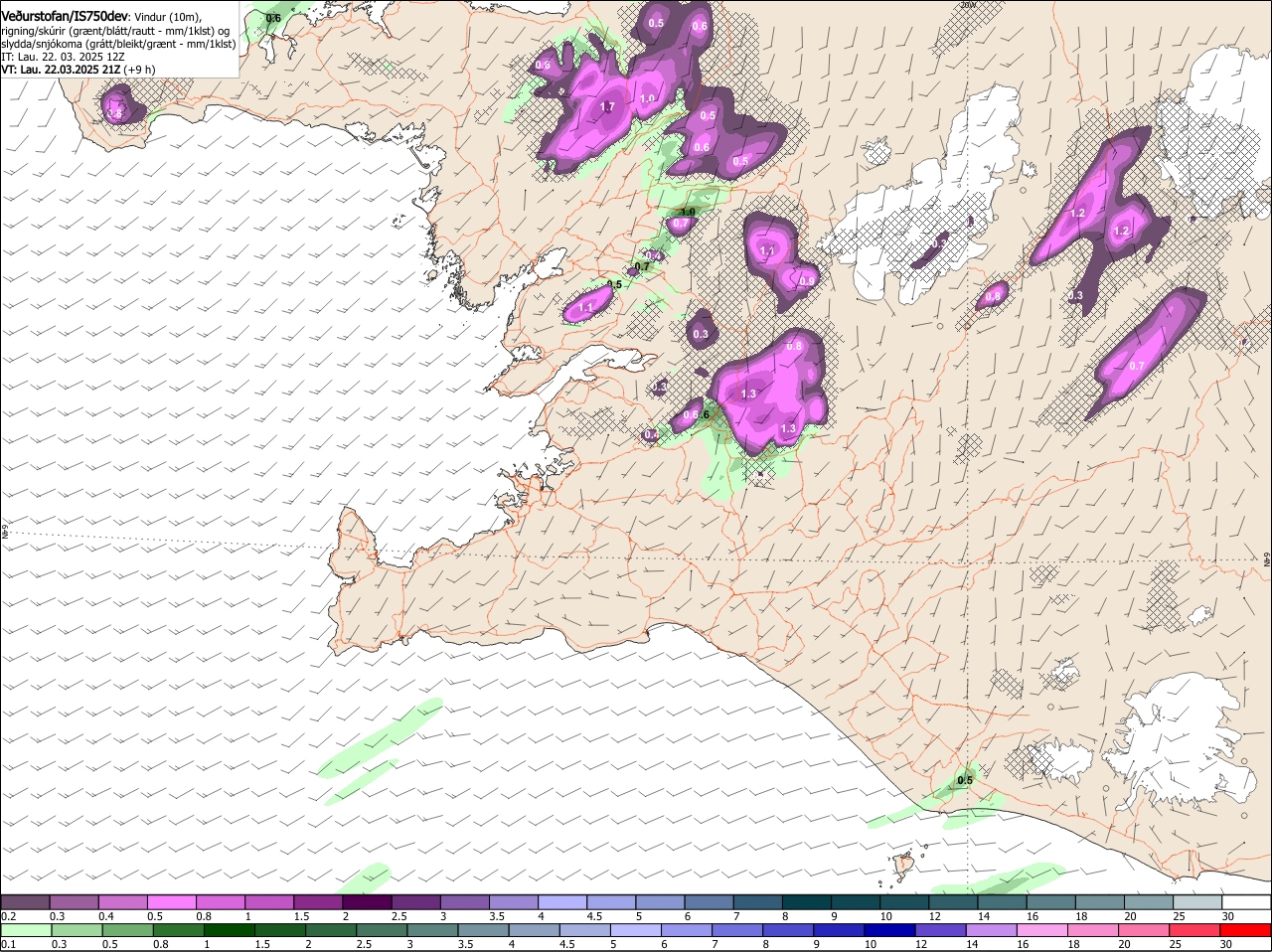Viewport: 1272px width, 952px height.
Task: Pick the 5 swatch in the upper legend row
Action: click(659, 901)
